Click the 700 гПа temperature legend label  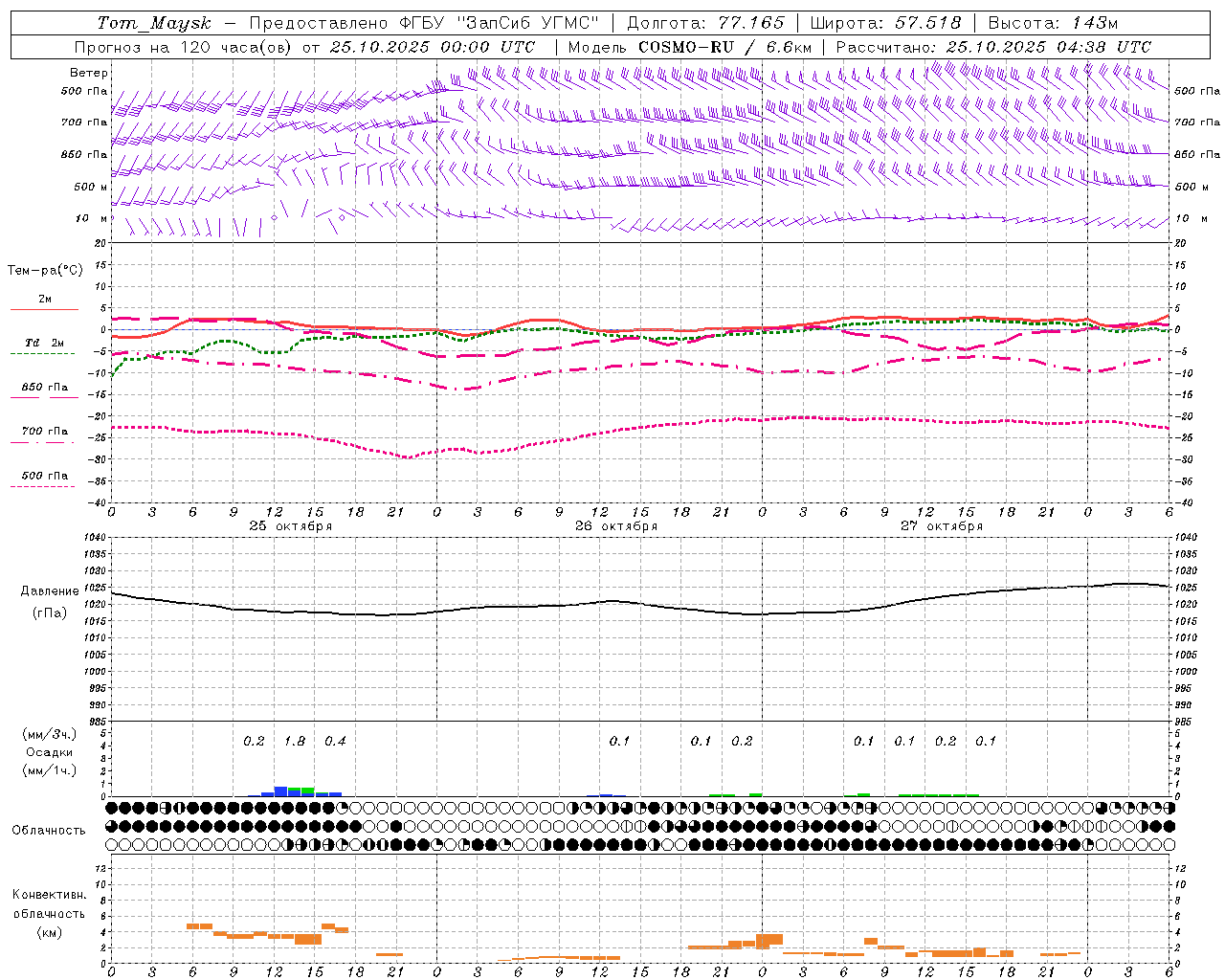[45, 432]
